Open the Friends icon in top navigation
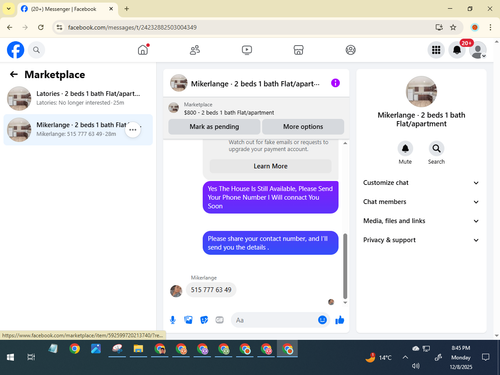Image resolution: width=500 pixels, height=375 pixels. 195,50
